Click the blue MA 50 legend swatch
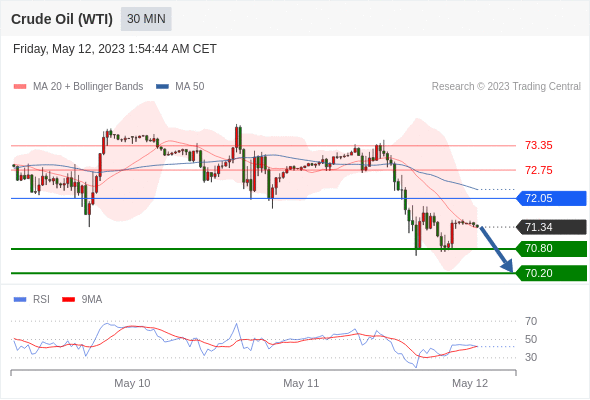The height and width of the screenshot is (400, 590). pos(162,87)
